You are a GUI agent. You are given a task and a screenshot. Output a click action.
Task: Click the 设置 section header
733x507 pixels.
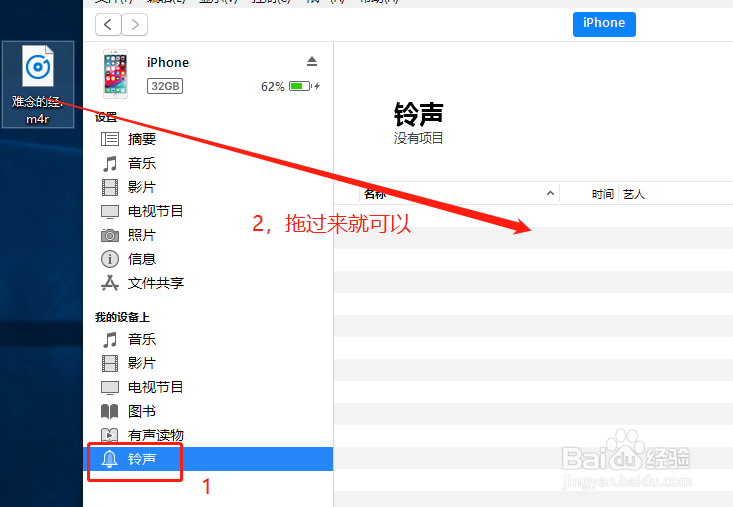coord(106,117)
